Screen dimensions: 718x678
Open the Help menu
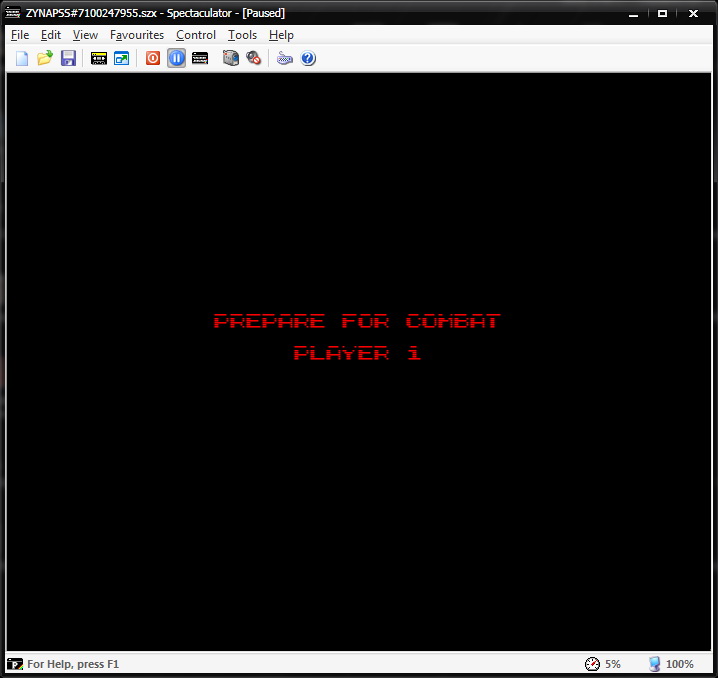point(281,35)
